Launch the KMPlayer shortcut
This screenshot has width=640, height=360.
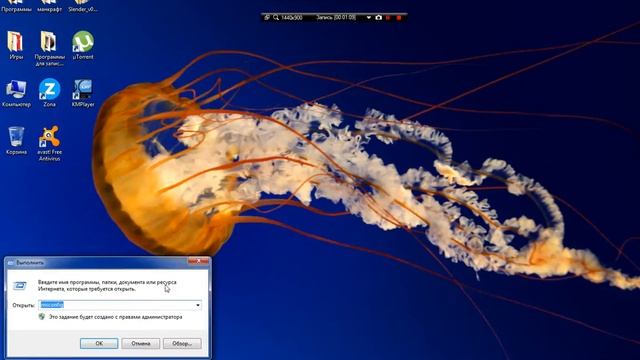click(83, 93)
